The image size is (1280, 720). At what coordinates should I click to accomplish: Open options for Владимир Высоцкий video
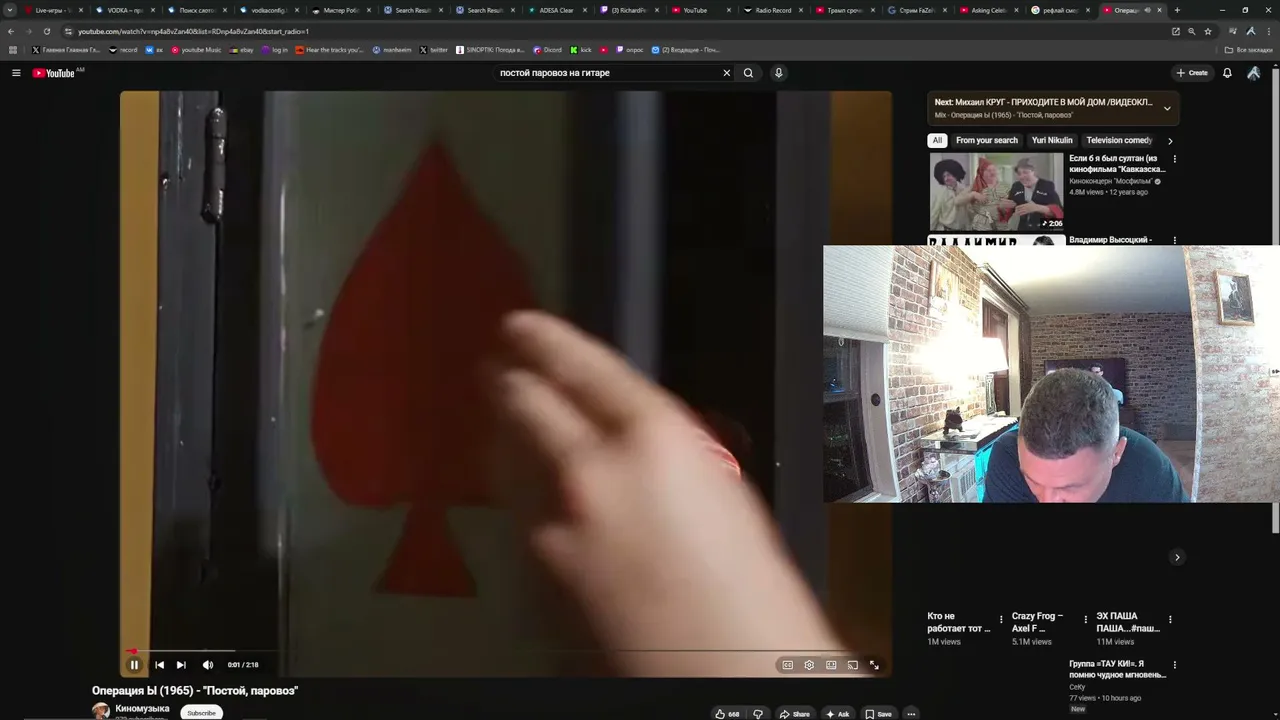1175,240
